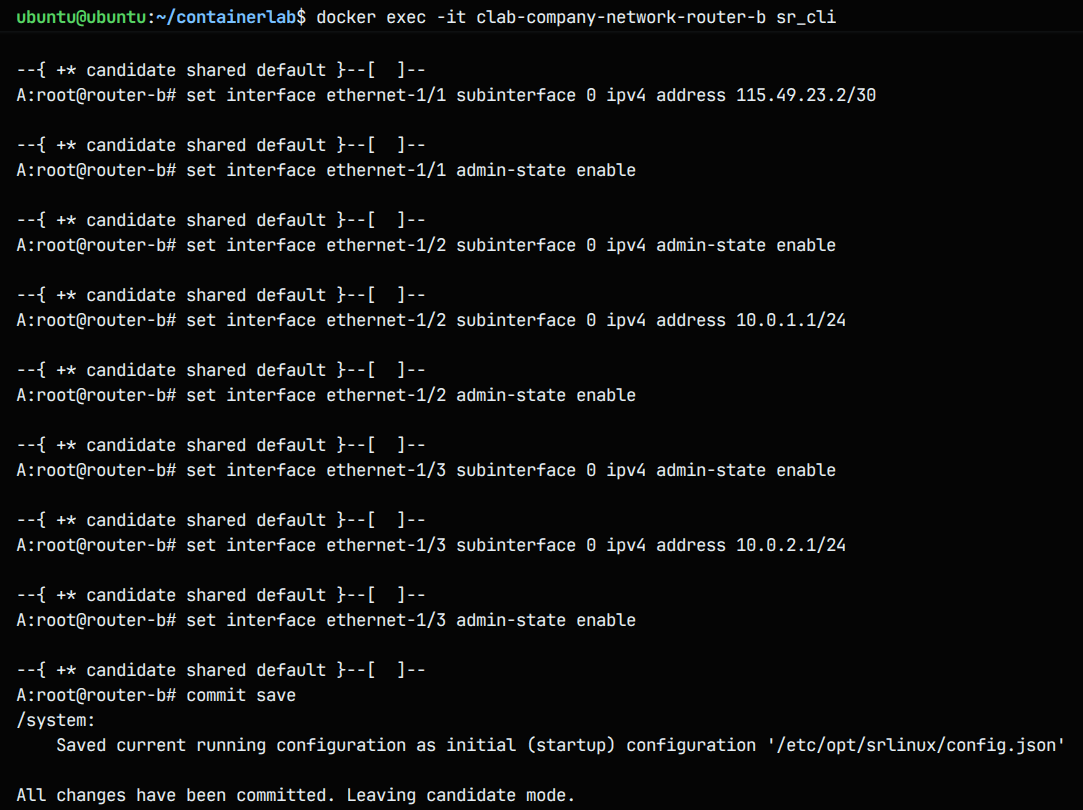Click the ethernet-1/1 admin-state enable command
Viewport: 1083px width, 810px height.
pyautogui.click(x=411, y=170)
